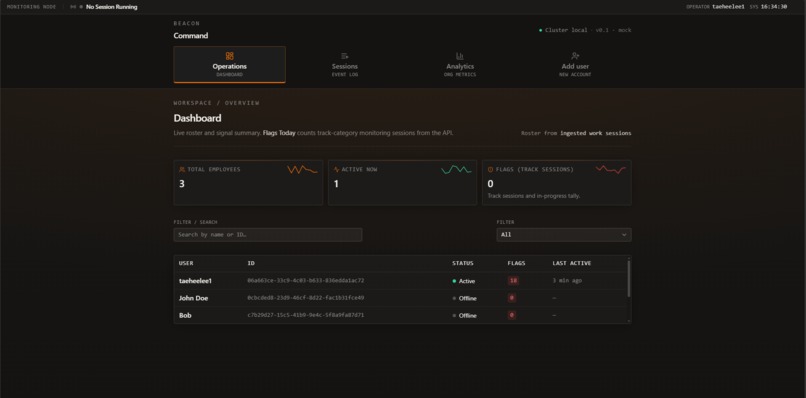
Task: Click the Cluster local v0.1 mock label
Action: (x=588, y=30)
